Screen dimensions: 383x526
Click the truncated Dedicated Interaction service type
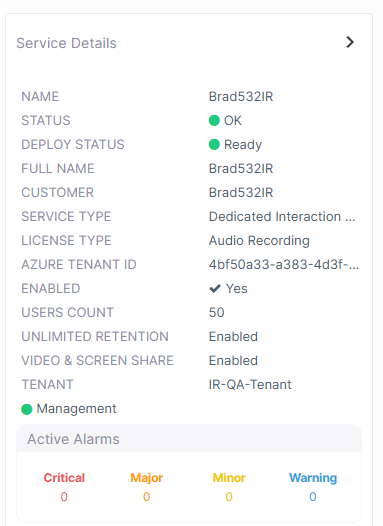click(x=282, y=217)
